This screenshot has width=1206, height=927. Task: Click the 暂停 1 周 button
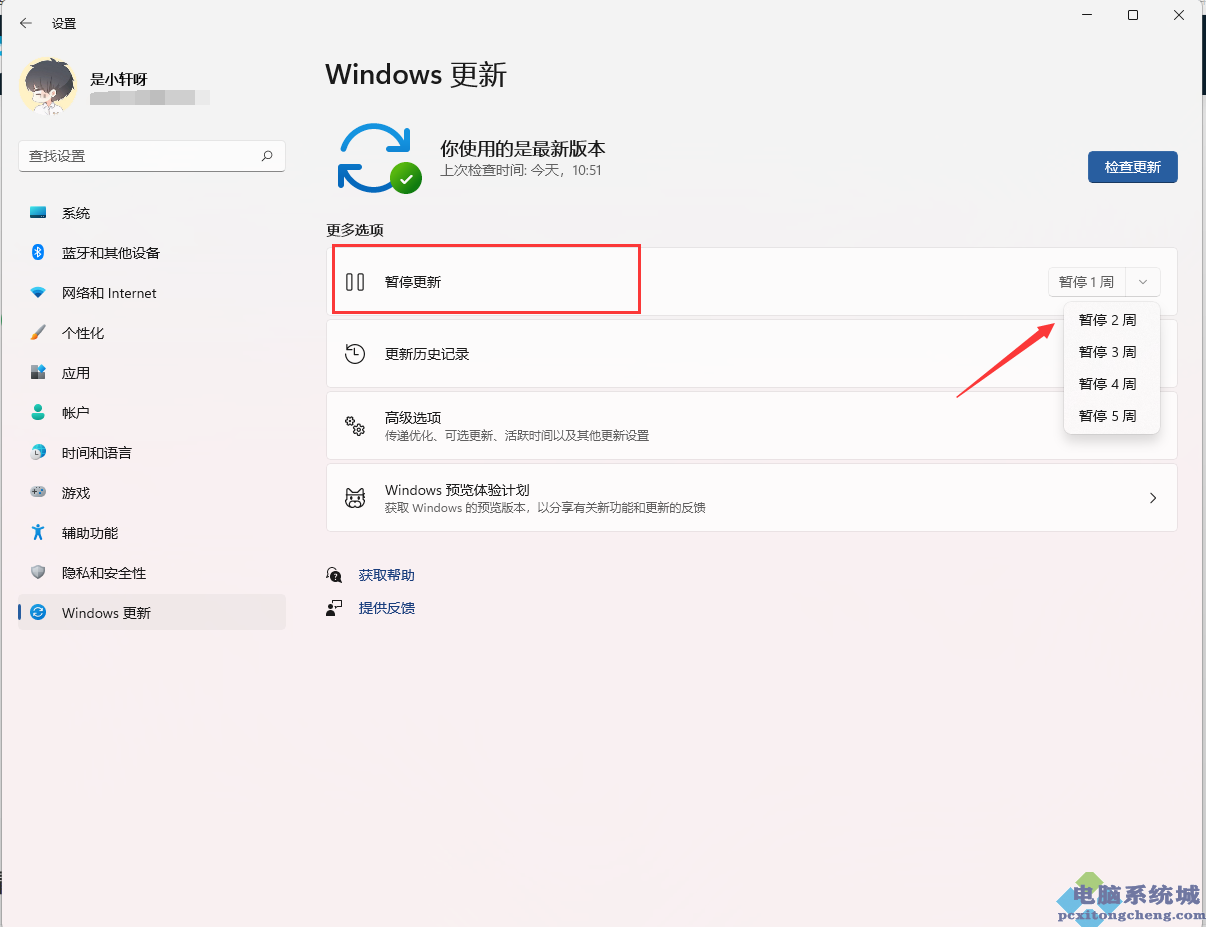click(x=1087, y=282)
